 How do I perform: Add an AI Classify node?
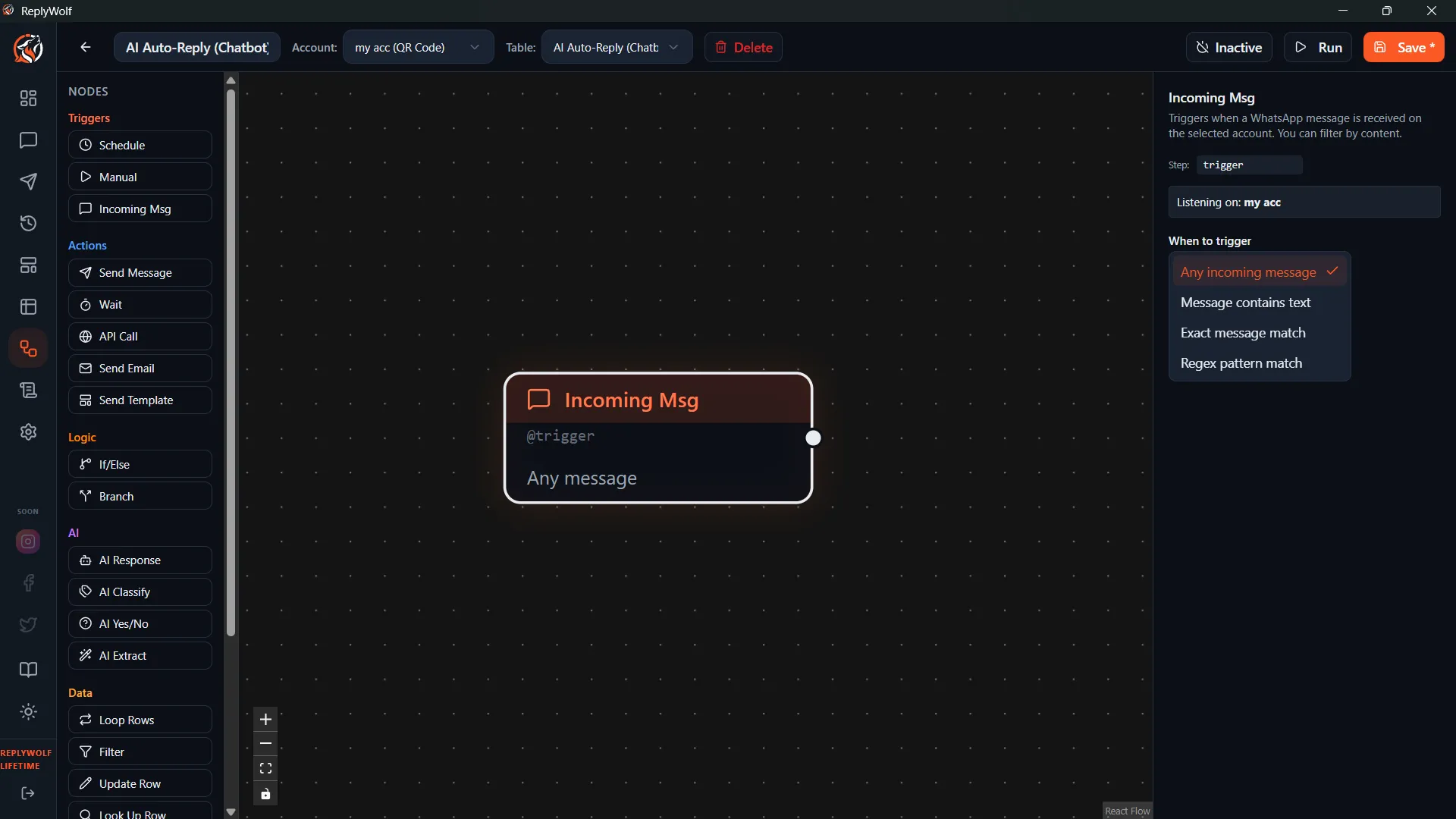click(x=140, y=591)
